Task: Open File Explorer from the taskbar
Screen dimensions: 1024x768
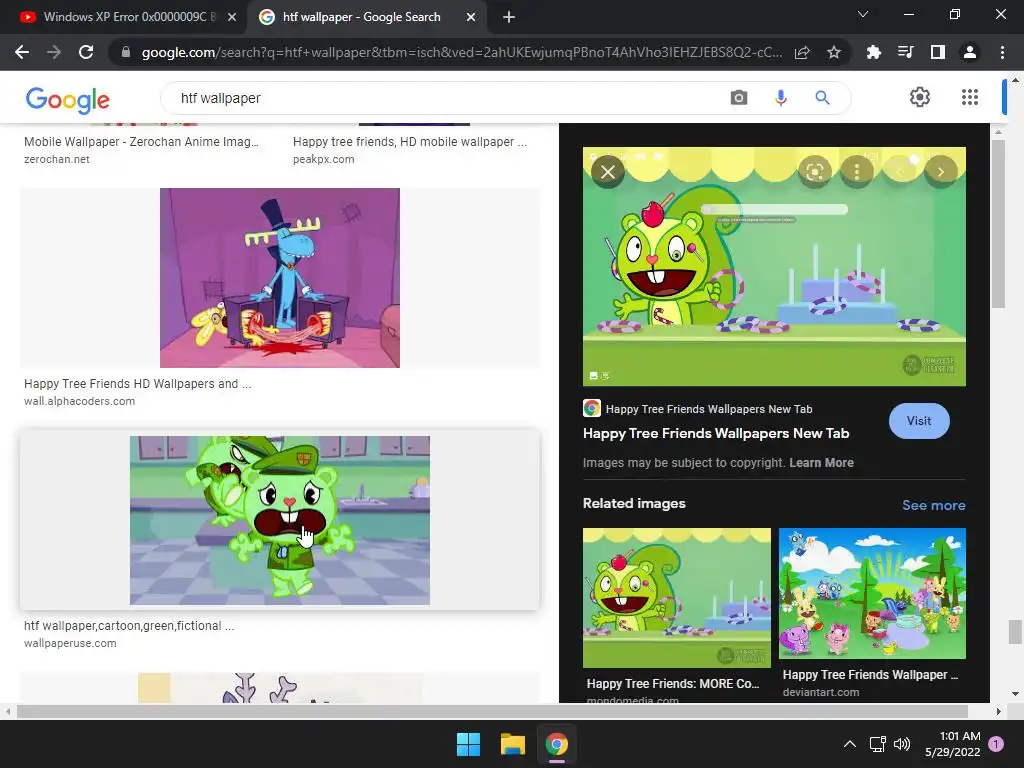Action: click(x=513, y=744)
